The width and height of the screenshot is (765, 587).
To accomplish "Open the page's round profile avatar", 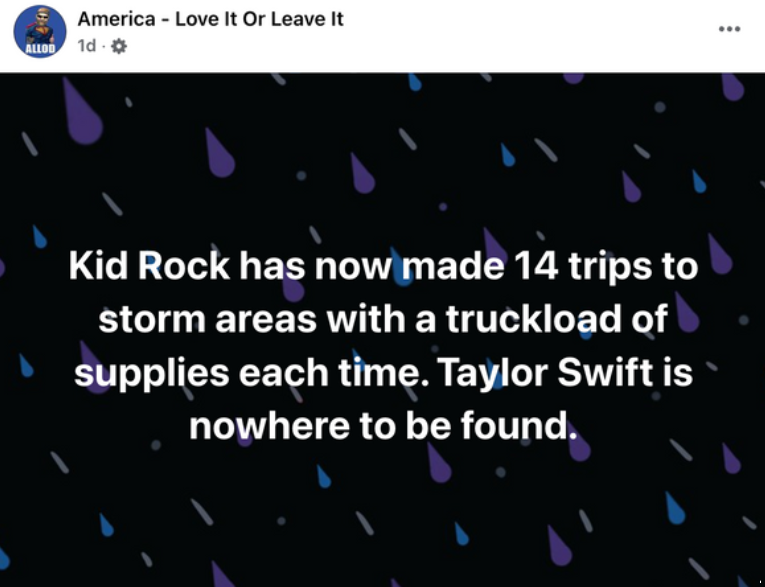I will click(x=40, y=33).
